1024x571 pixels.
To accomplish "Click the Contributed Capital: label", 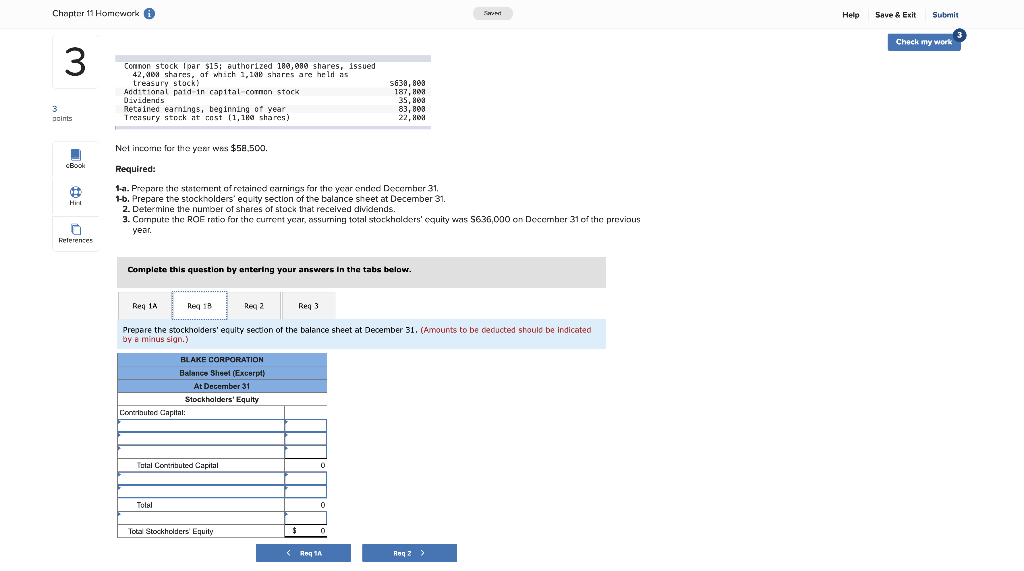I will point(152,413).
